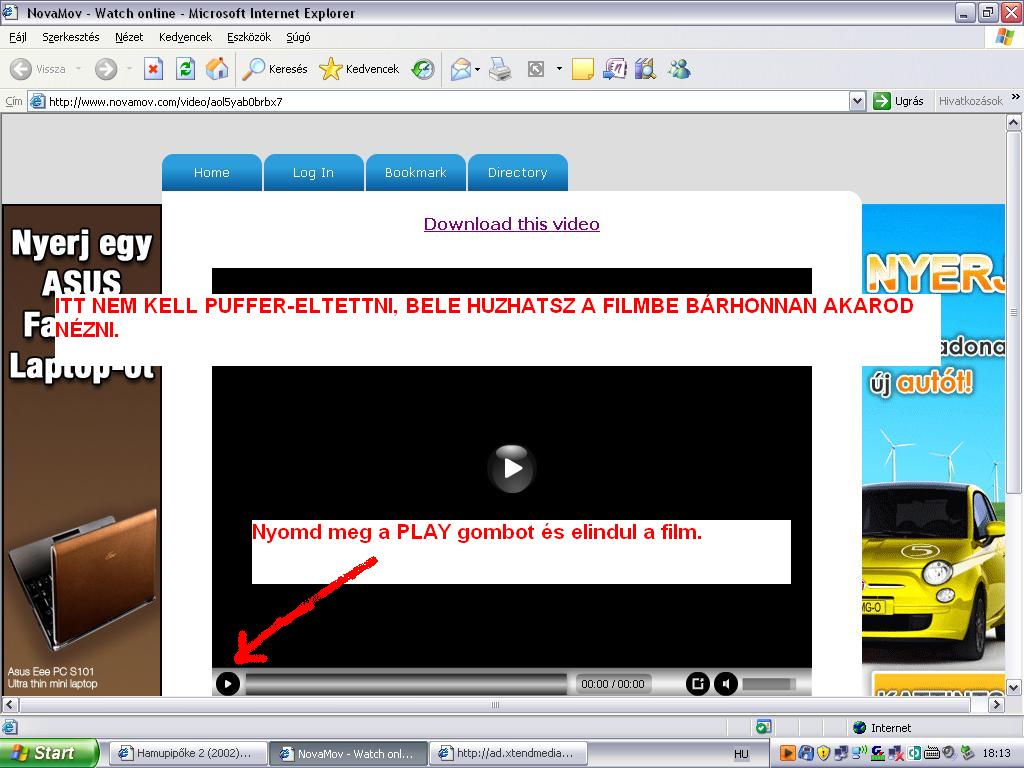Adjust the player volume slider

[x=769, y=684]
